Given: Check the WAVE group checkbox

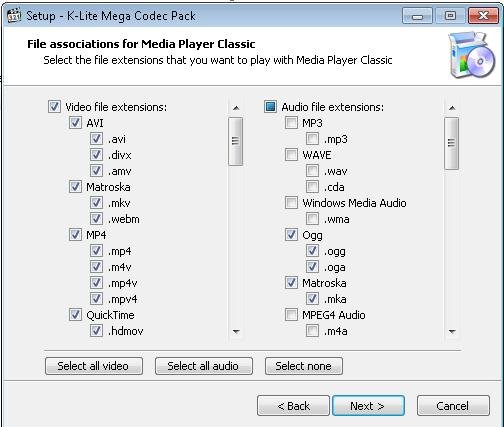Looking at the screenshot, I should pyautogui.click(x=291, y=155).
